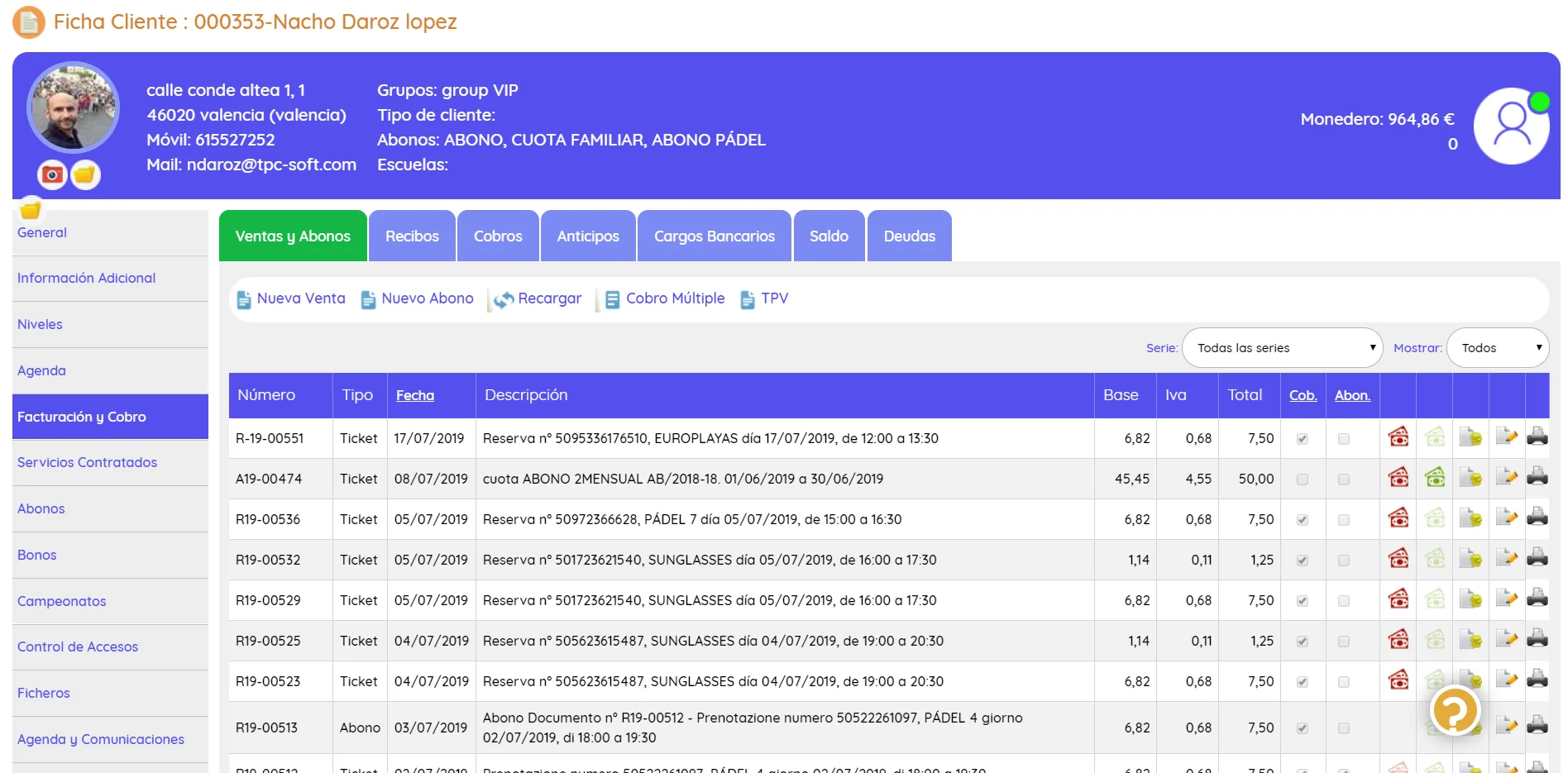This screenshot has width=1568, height=773.
Task: Edit ticket R19-00525 with pencil icon
Action: click(x=1507, y=639)
